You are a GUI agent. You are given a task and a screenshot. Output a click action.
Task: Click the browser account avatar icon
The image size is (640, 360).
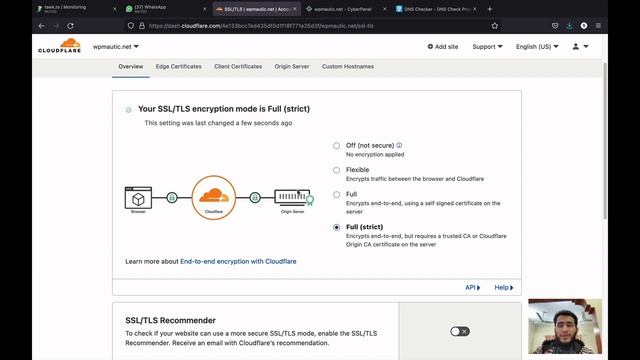584,26
